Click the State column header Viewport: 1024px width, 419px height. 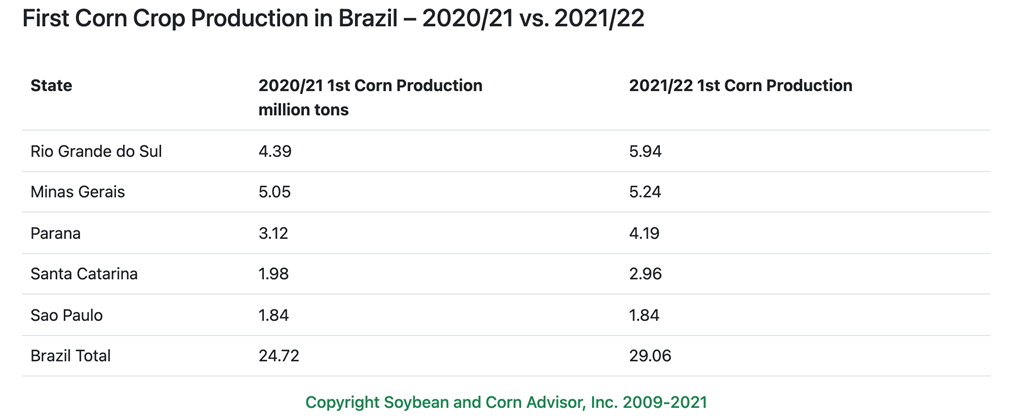[52, 86]
